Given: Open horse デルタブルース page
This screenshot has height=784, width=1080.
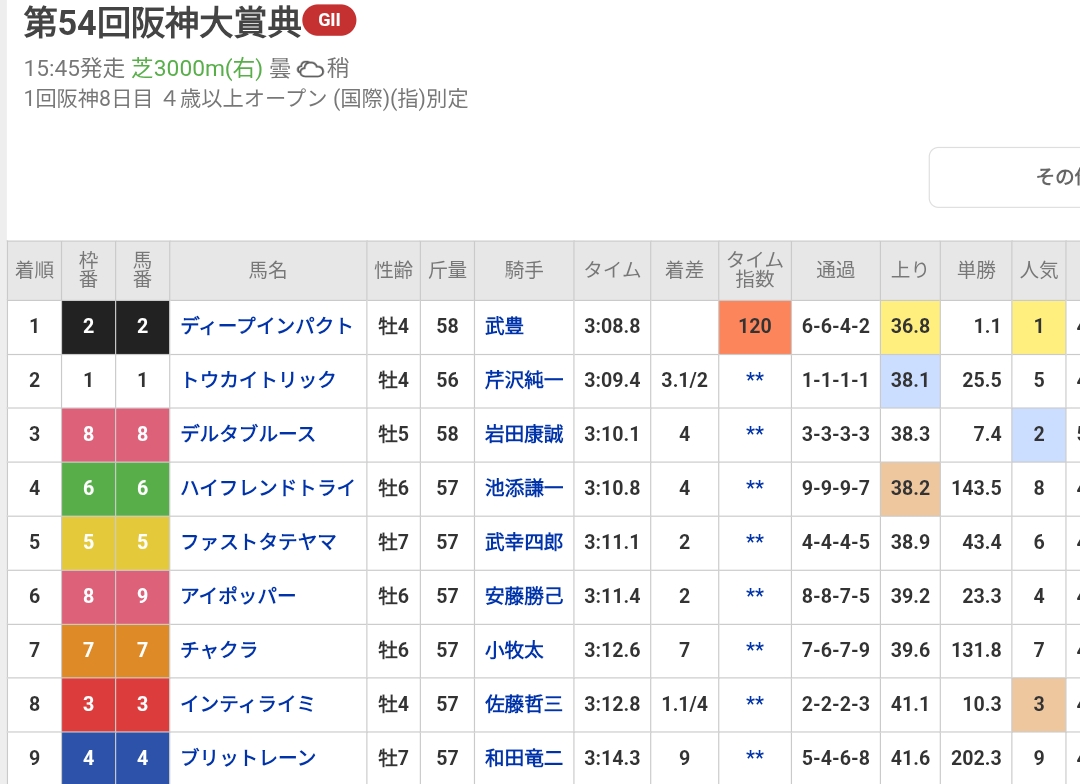Looking at the screenshot, I should coord(248,434).
